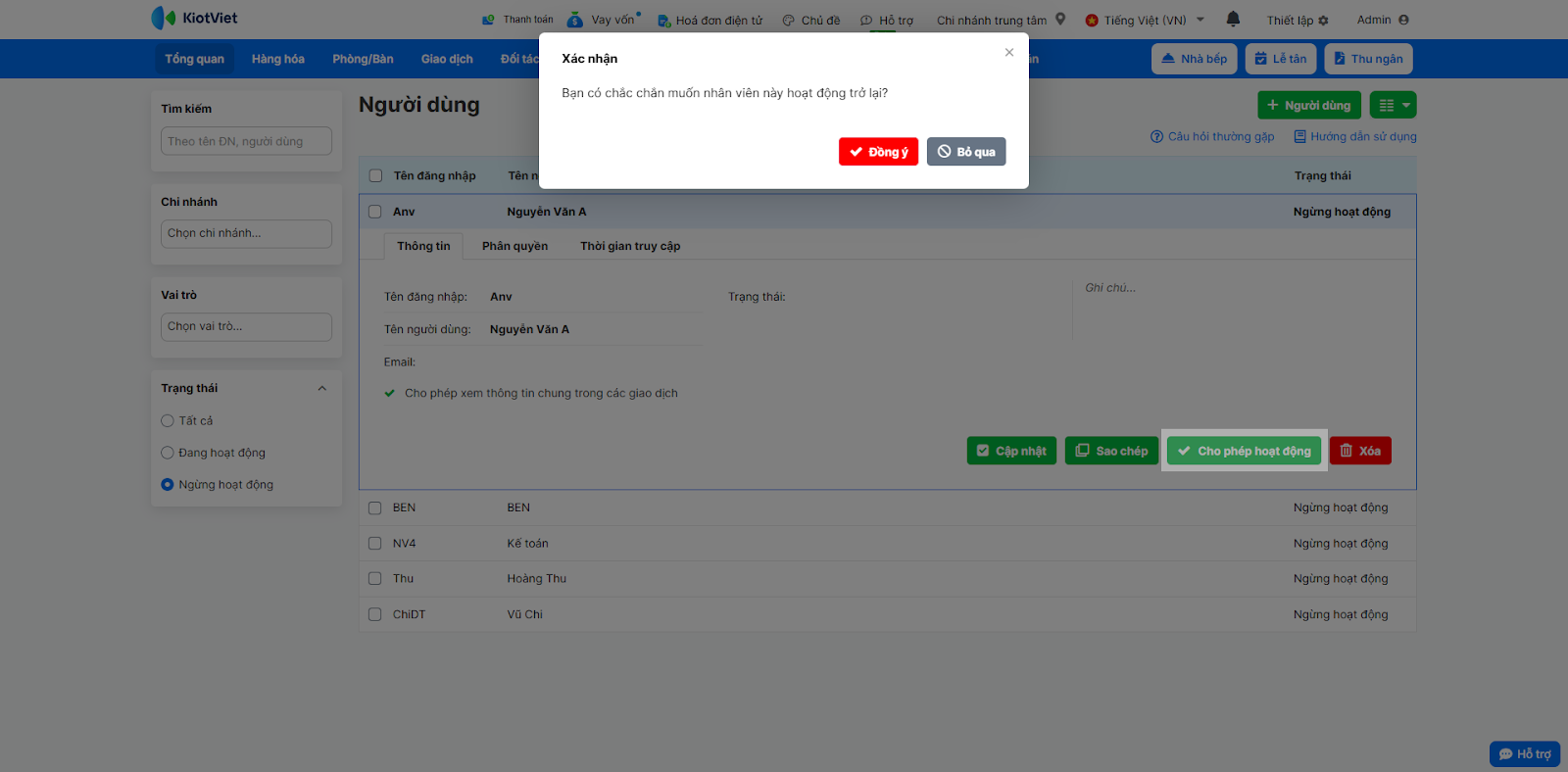The width and height of the screenshot is (1568, 772).
Task: Open Giao dịch menu
Action: 447,59
